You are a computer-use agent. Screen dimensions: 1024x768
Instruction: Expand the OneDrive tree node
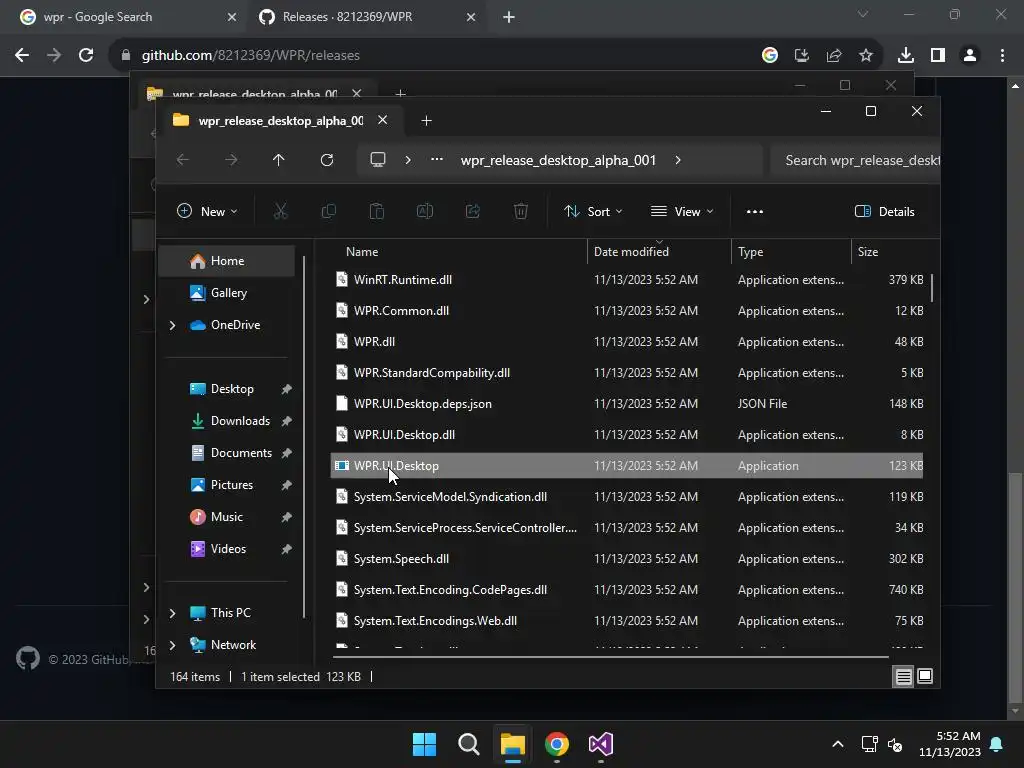coord(172,325)
